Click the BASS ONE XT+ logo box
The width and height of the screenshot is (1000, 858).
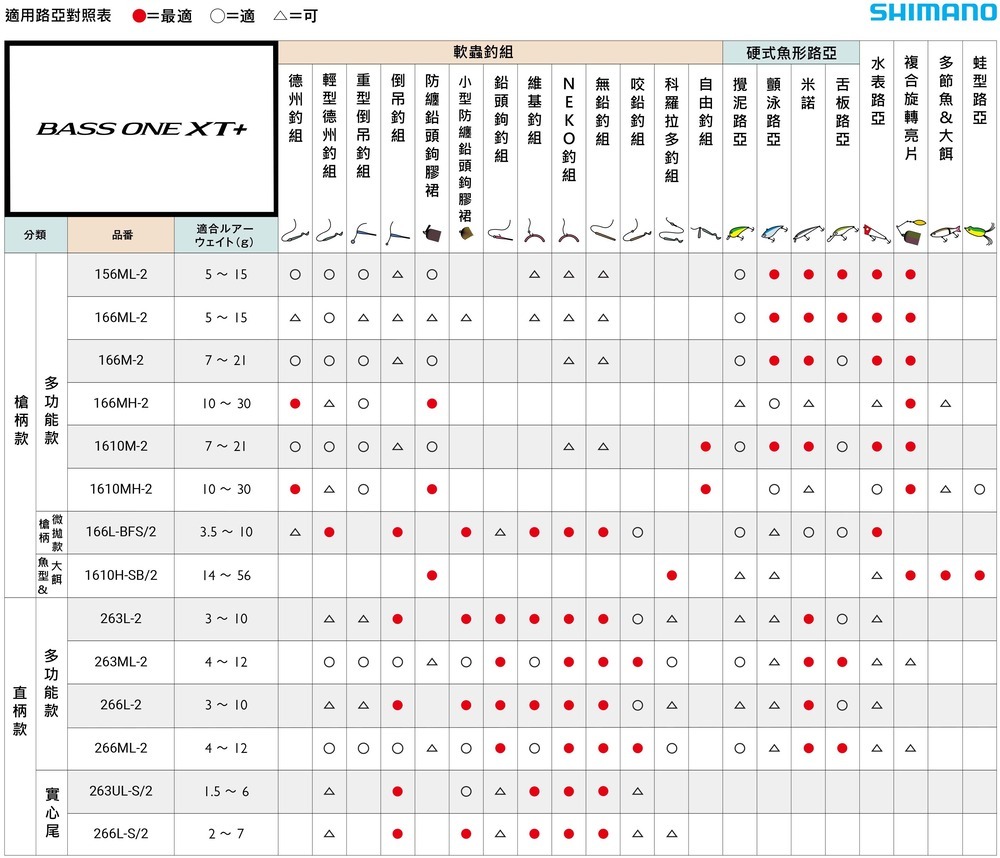point(141,129)
